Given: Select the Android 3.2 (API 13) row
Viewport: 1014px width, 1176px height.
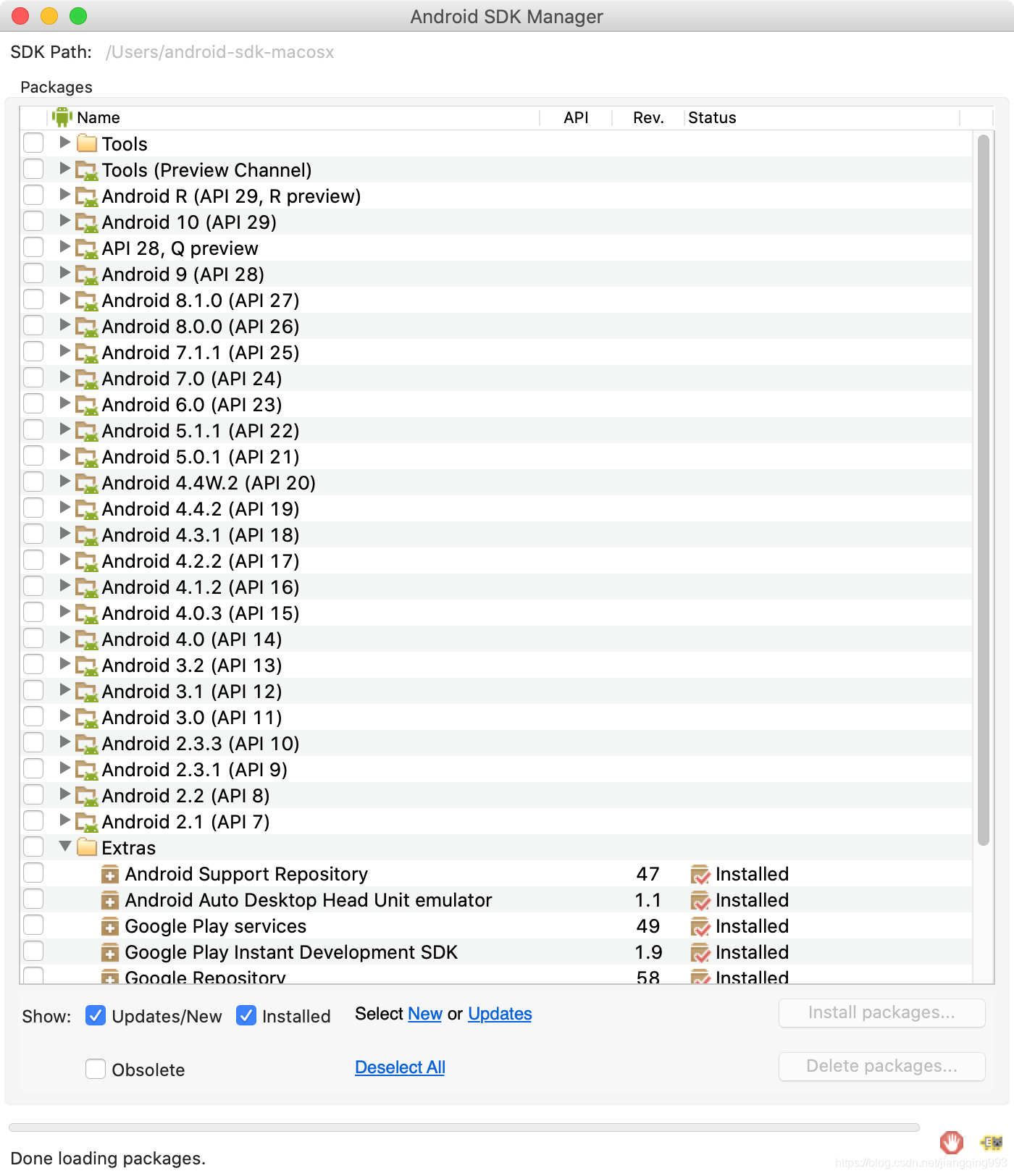Looking at the screenshot, I should pos(497,665).
